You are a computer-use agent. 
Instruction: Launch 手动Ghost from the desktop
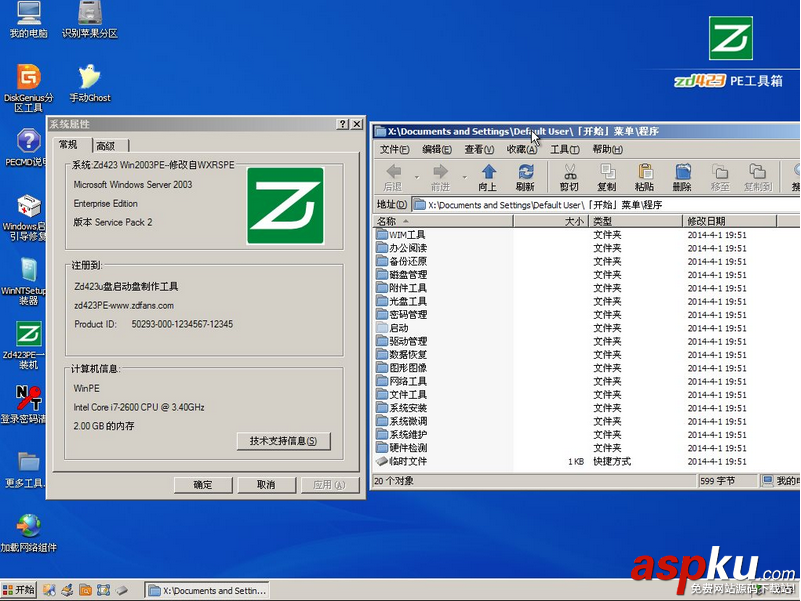coord(87,75)
